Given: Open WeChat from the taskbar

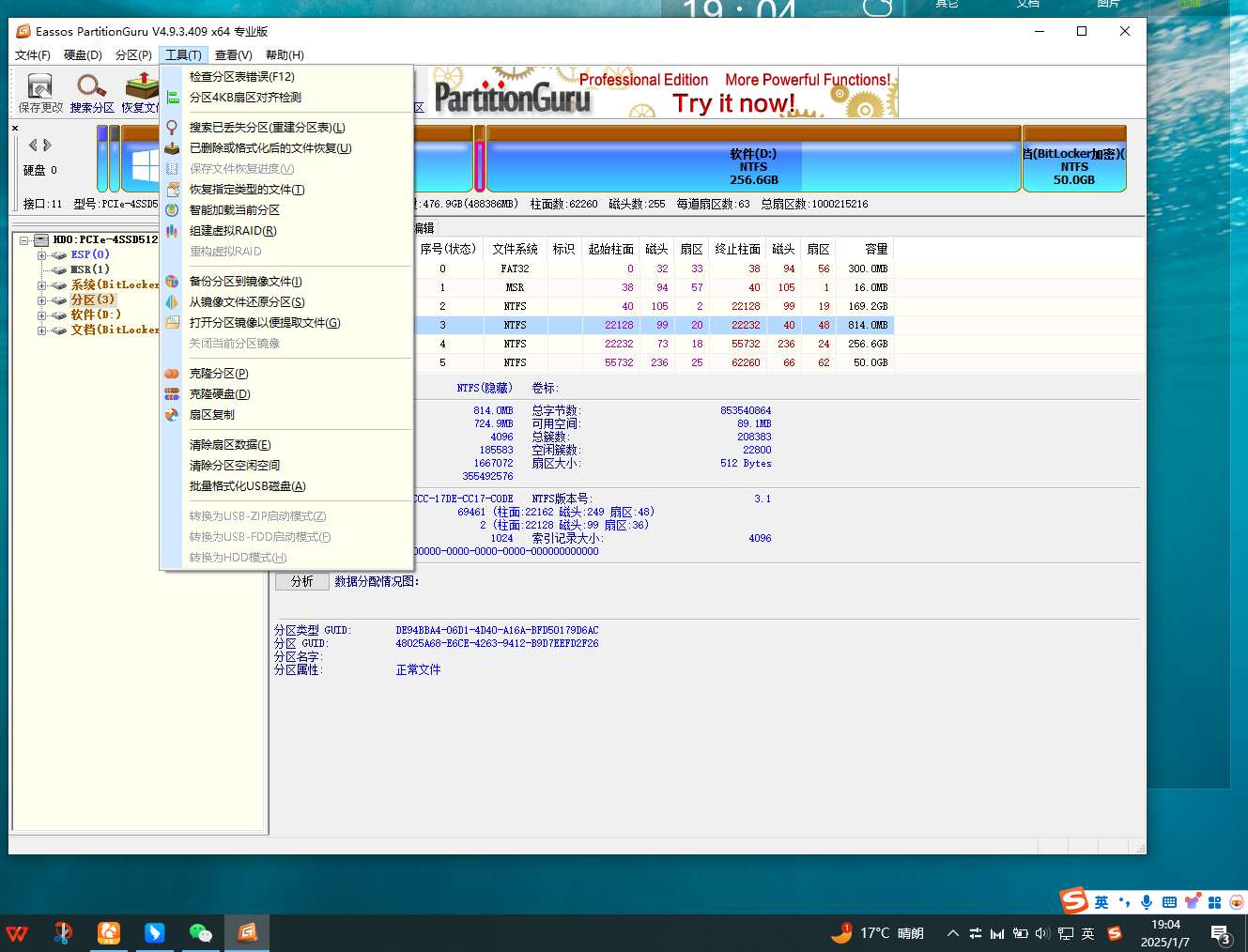Looking at the screenshot, I should [x=201, y=933].
